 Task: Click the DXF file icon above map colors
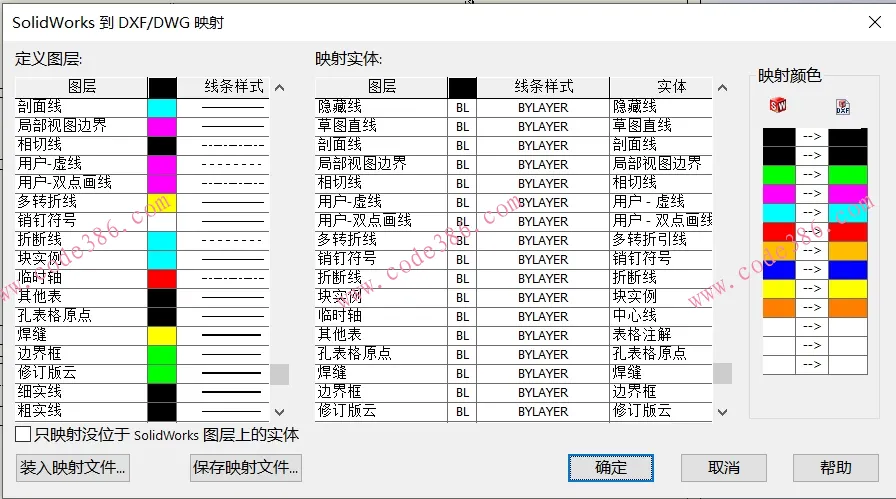(x=843, y=107)
